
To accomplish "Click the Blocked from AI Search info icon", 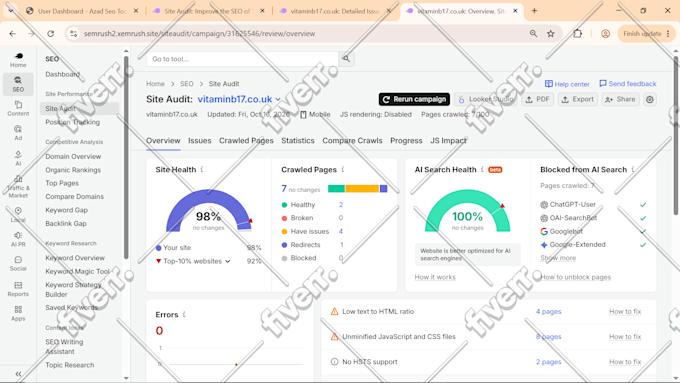I will [x=633, y=169].
